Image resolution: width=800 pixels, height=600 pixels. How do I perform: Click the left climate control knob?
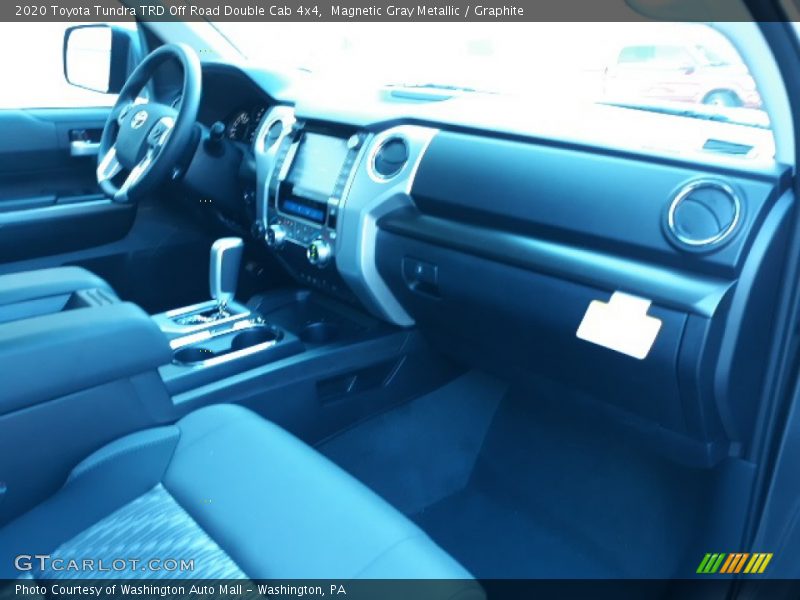pyautogui.click(x=274, y=235)
